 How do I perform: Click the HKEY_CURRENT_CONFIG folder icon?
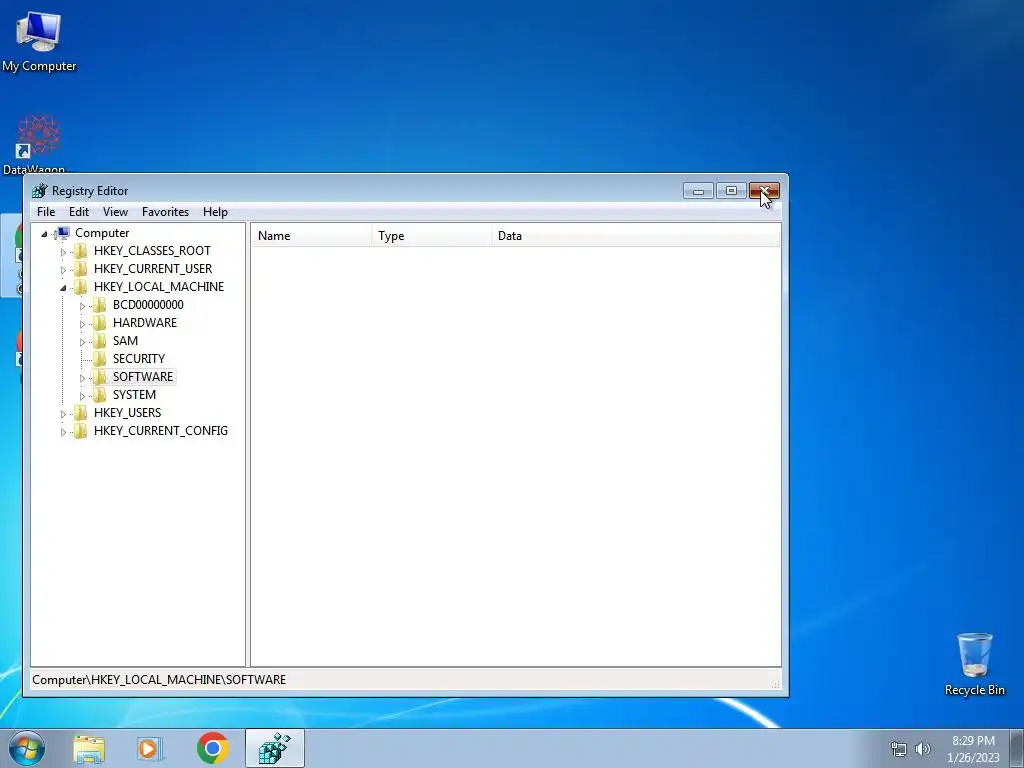pyautogui.click(x=80, y=430)
